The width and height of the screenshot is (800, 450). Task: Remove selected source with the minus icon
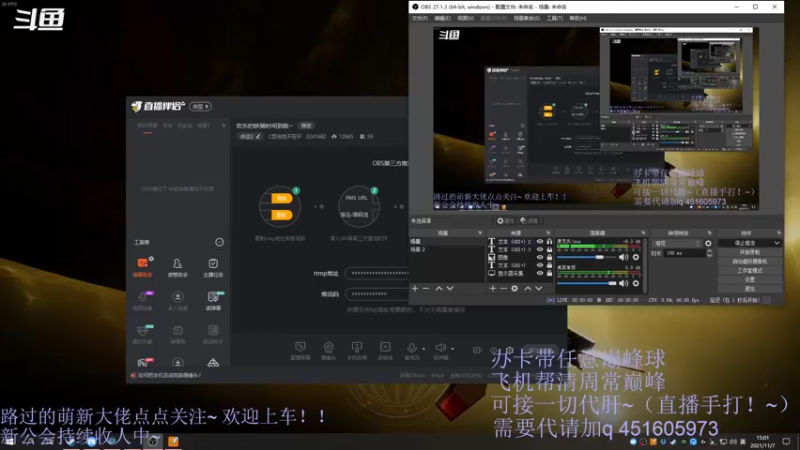pyautogui.click(x=503, y=288)
